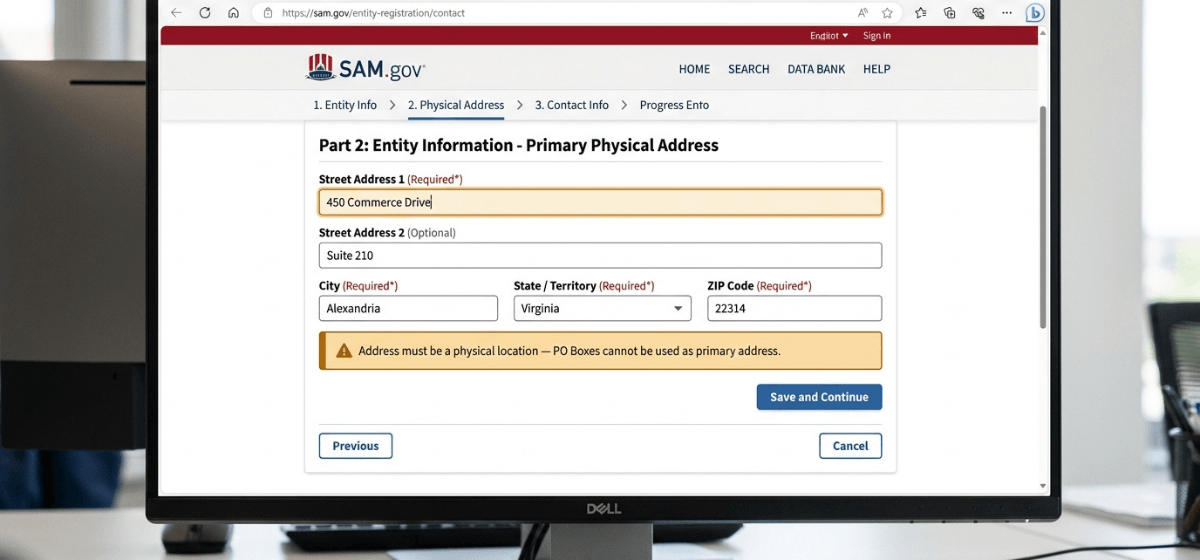Click the lock site info icon

[x=267, y=13]
